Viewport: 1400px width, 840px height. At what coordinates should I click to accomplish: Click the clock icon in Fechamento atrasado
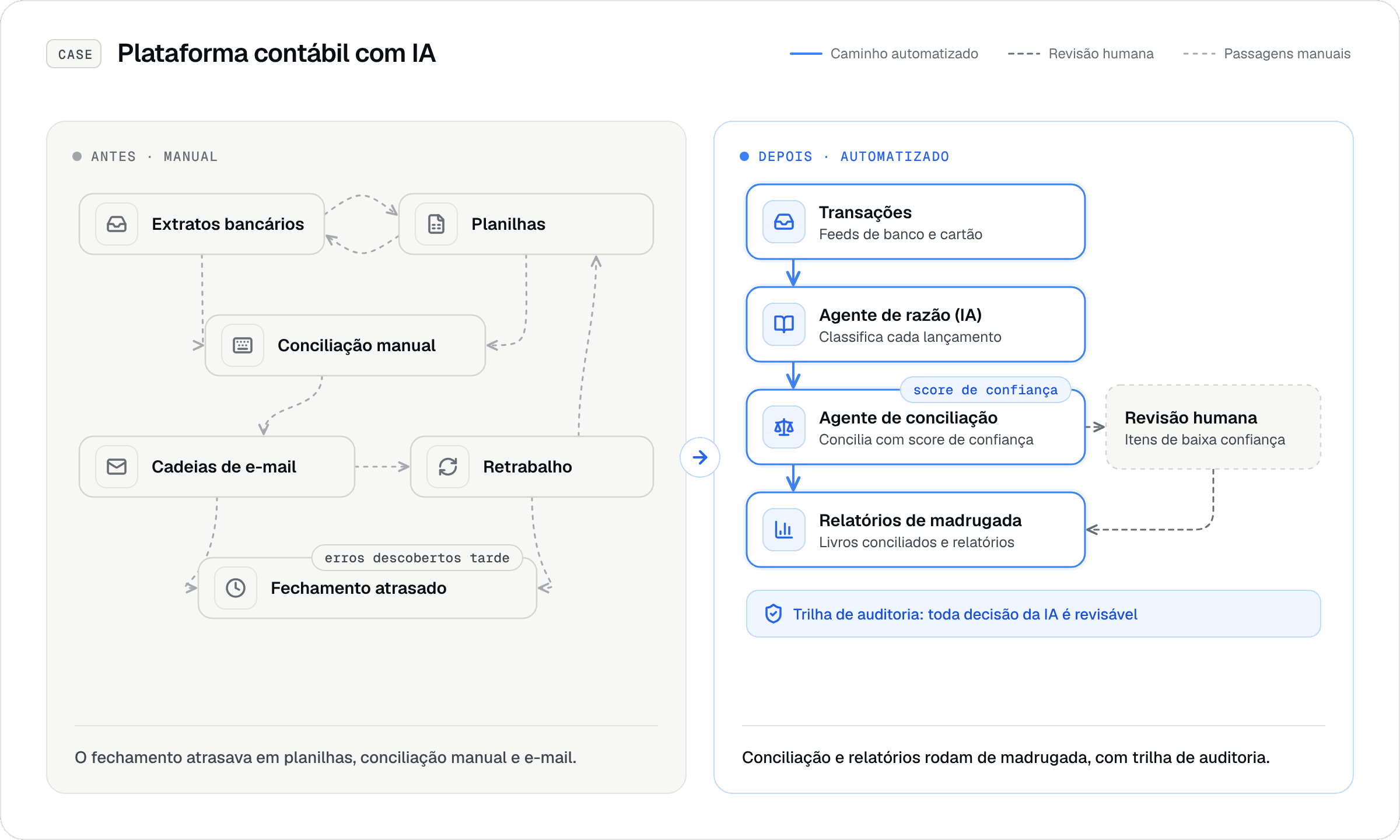pos(236,588)
